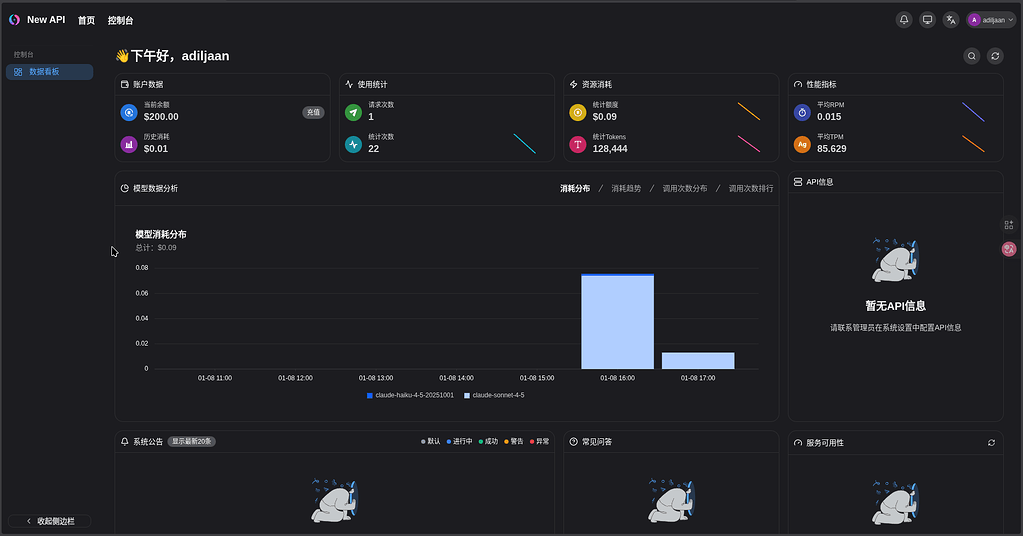1023x536 pixels.
Task: Click the New API brand title
Action: 46,20
